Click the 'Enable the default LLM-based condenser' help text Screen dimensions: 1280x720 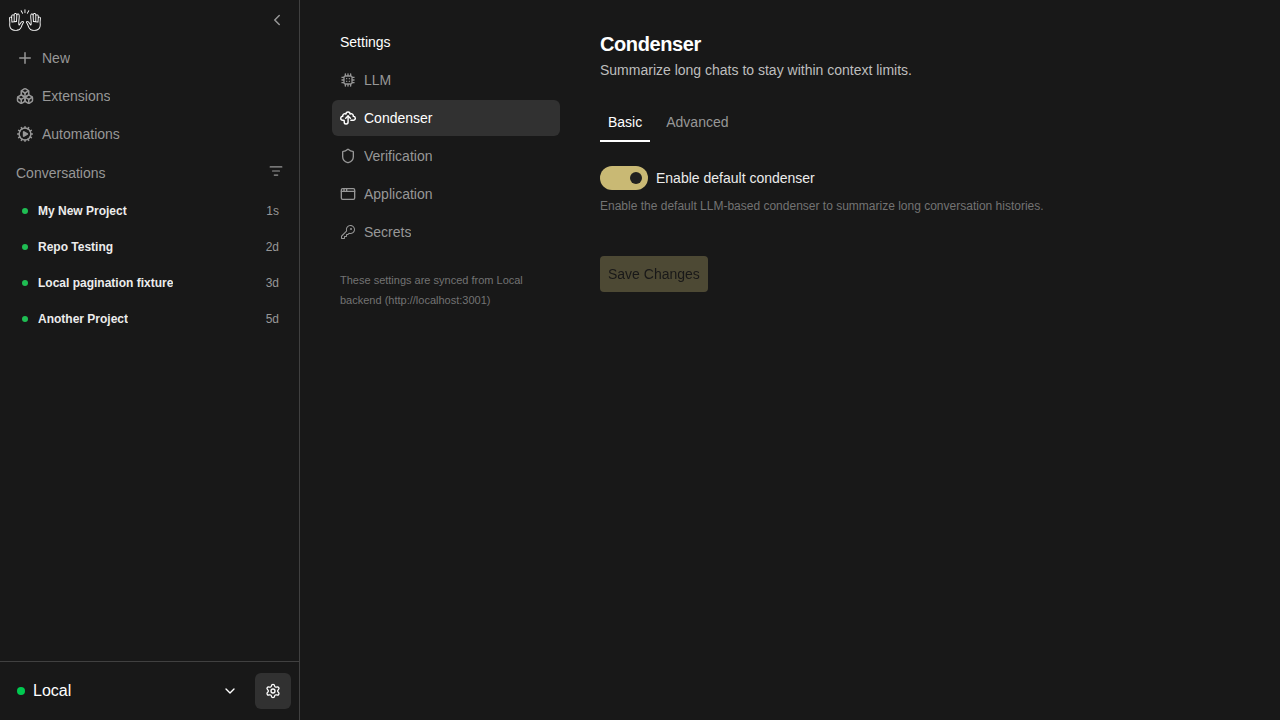pyautogui.click(x=821, y=206)
